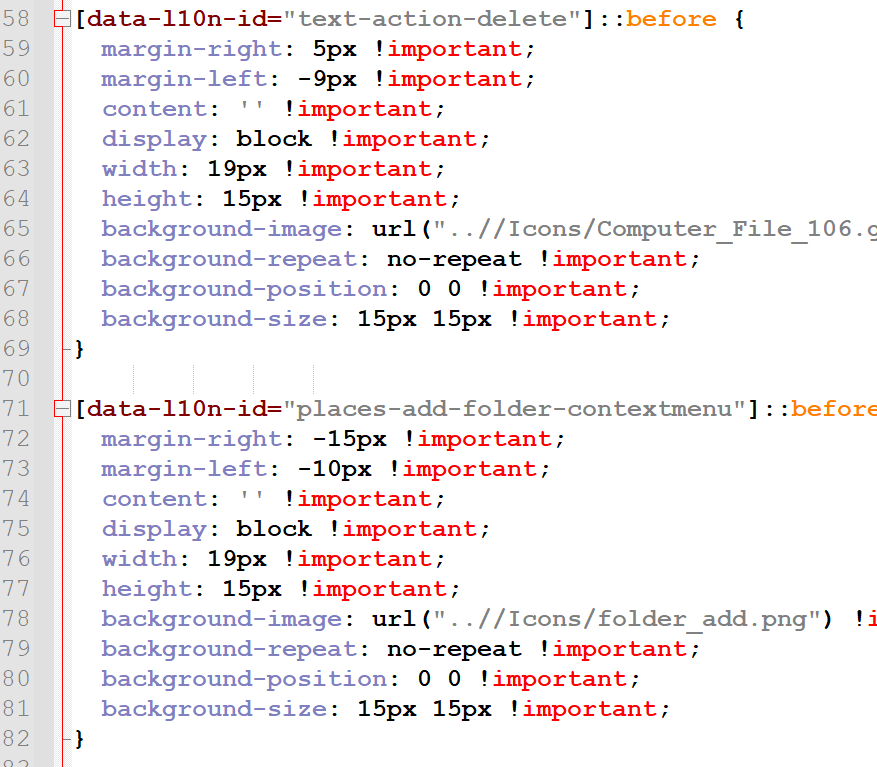877x767 pixels.
Task: Click the before pseudo-element on line 58
Action: [671, 19]
